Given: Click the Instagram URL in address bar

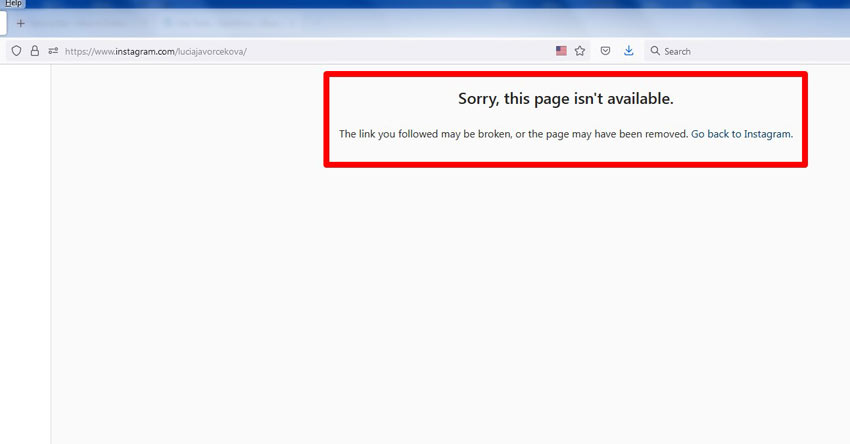Looking at the screenshot, I should [155, 51].
